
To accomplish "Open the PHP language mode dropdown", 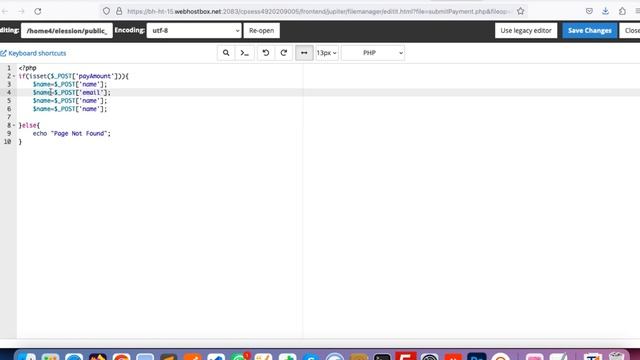I will (373, 53).
